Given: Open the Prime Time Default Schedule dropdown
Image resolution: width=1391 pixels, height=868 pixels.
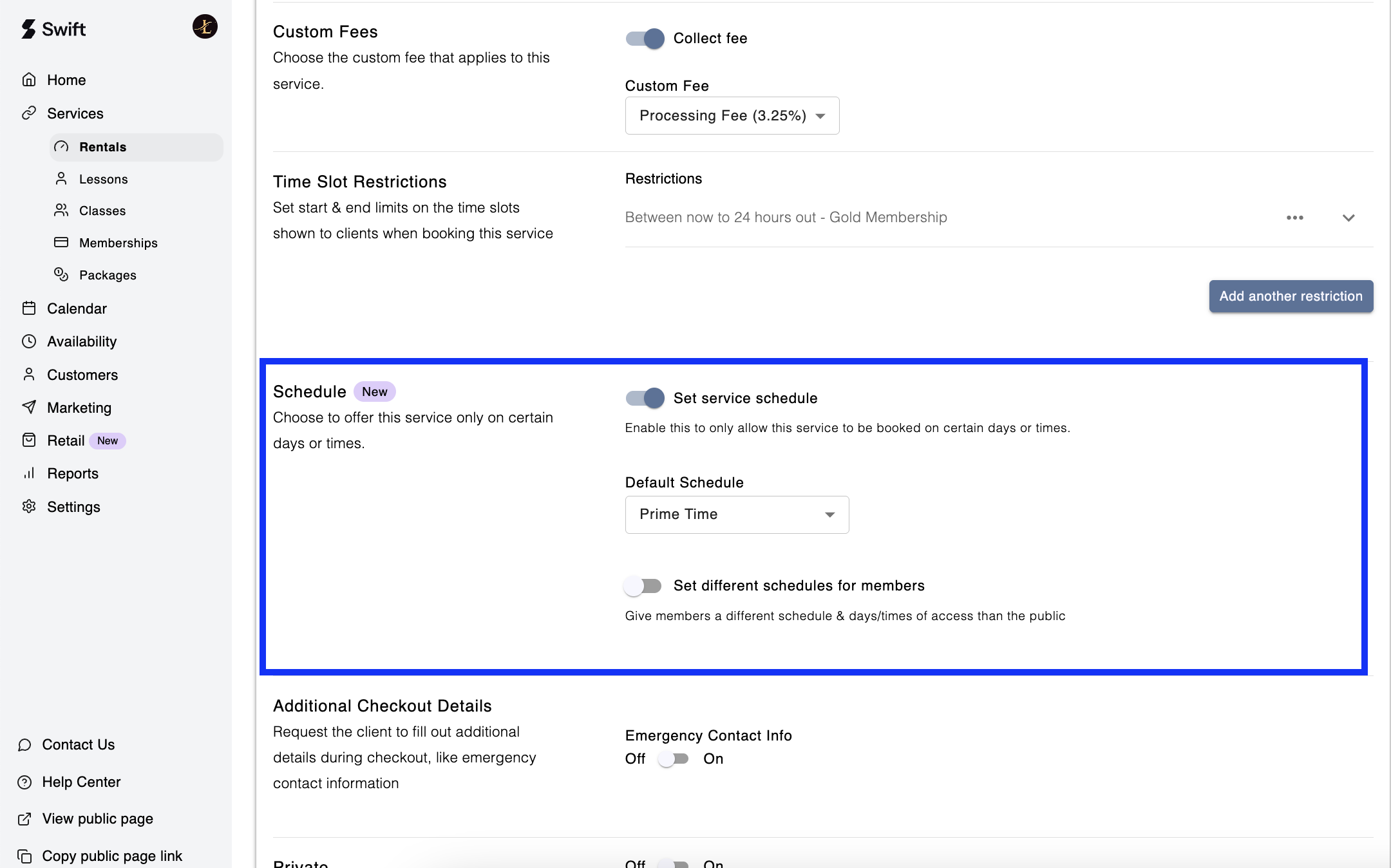Looking at the screenshot, I should pos(737,514).
